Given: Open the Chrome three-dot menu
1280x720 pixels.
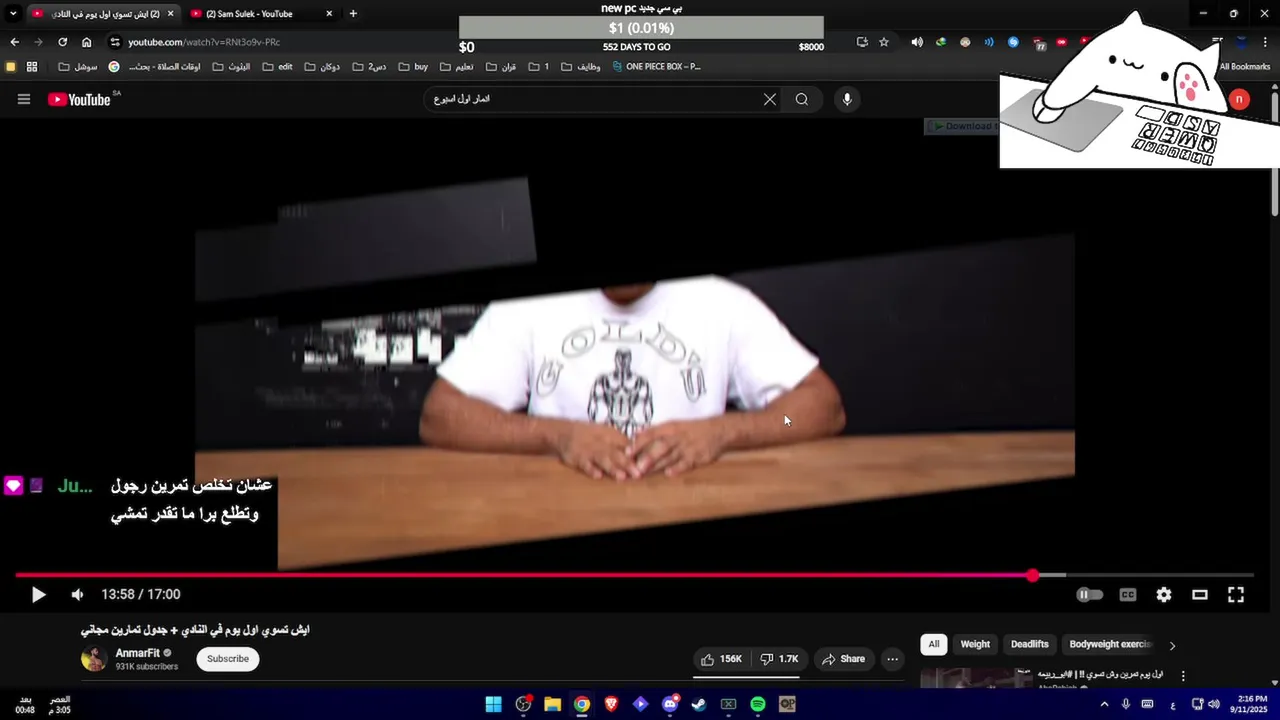Looking at the screenshot, I should point(1265,42).
